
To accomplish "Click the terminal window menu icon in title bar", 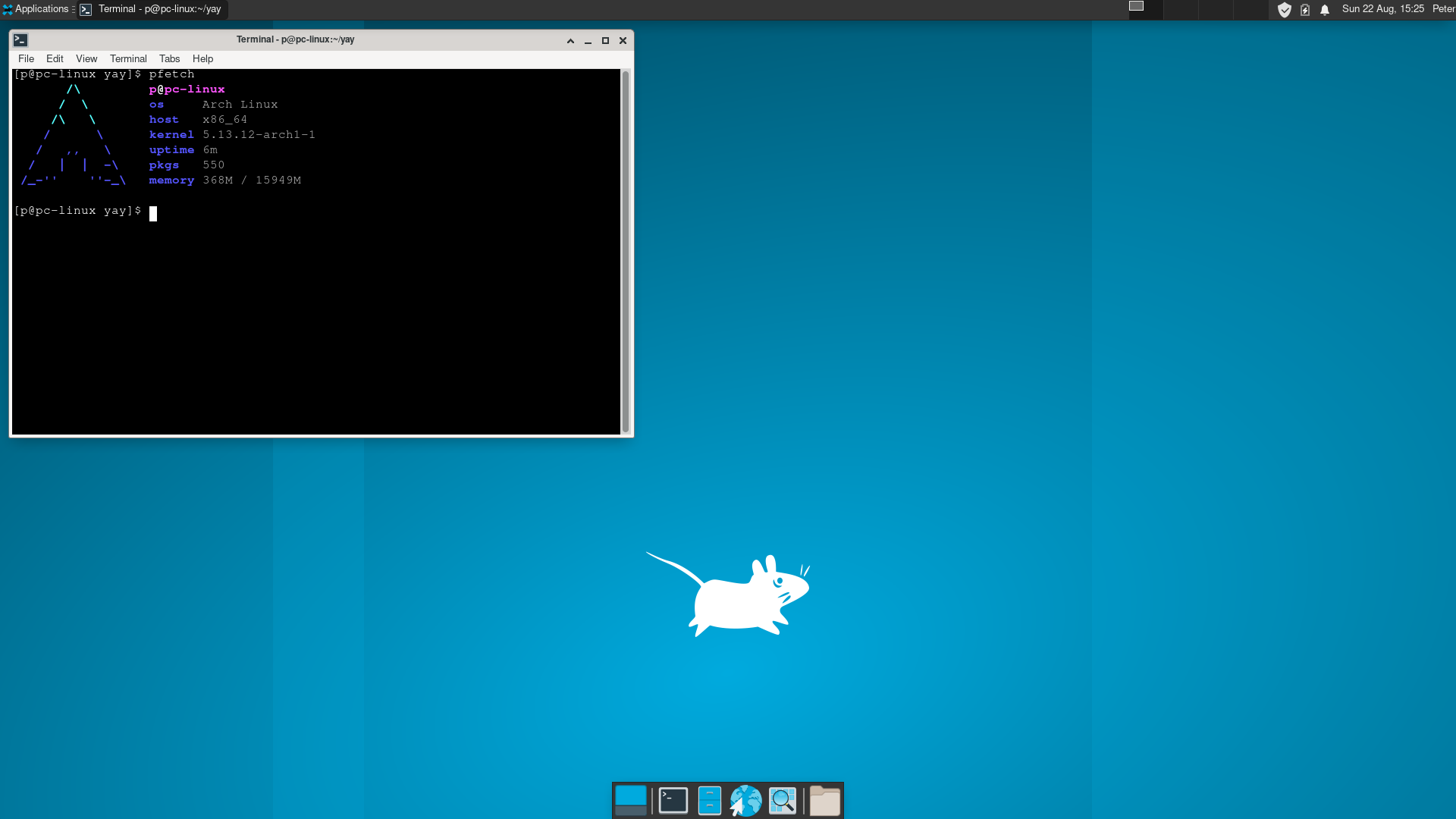I will (20, 40).
